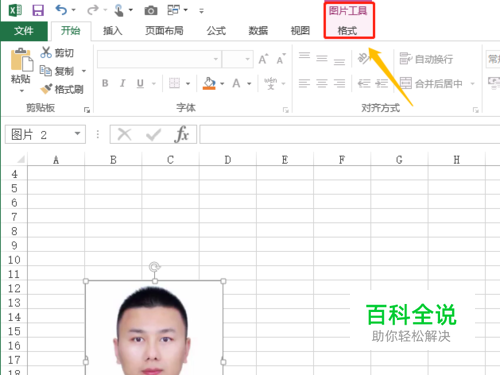Click the insert function fx icon
Screen dimensions: 500x375
pos(181,134)
